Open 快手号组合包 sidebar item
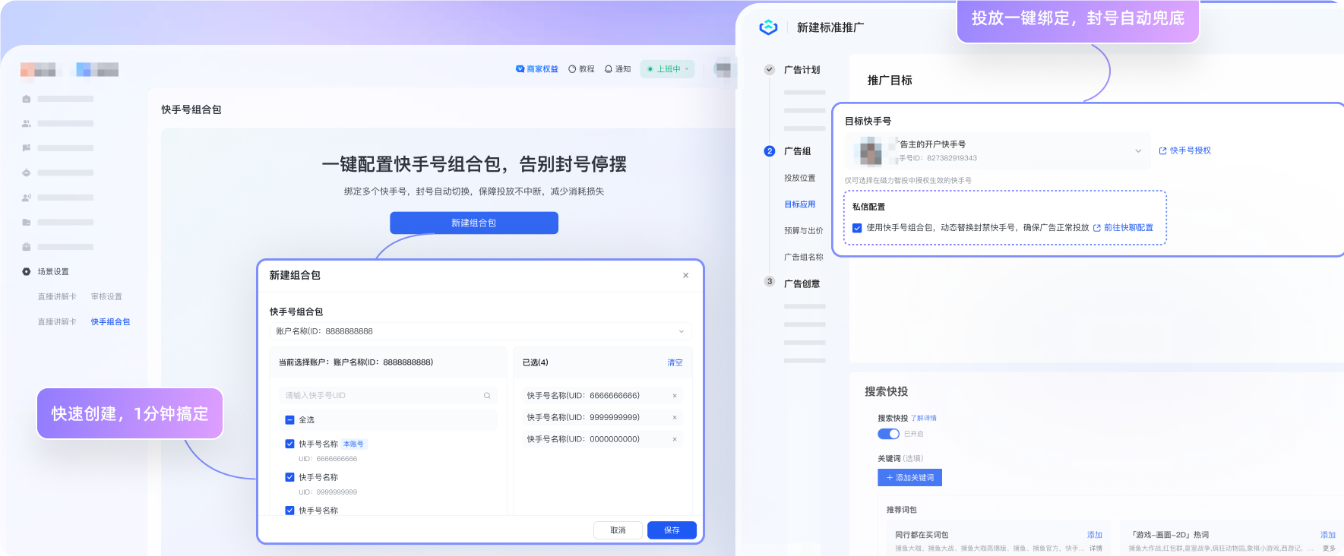 point(110,322)
